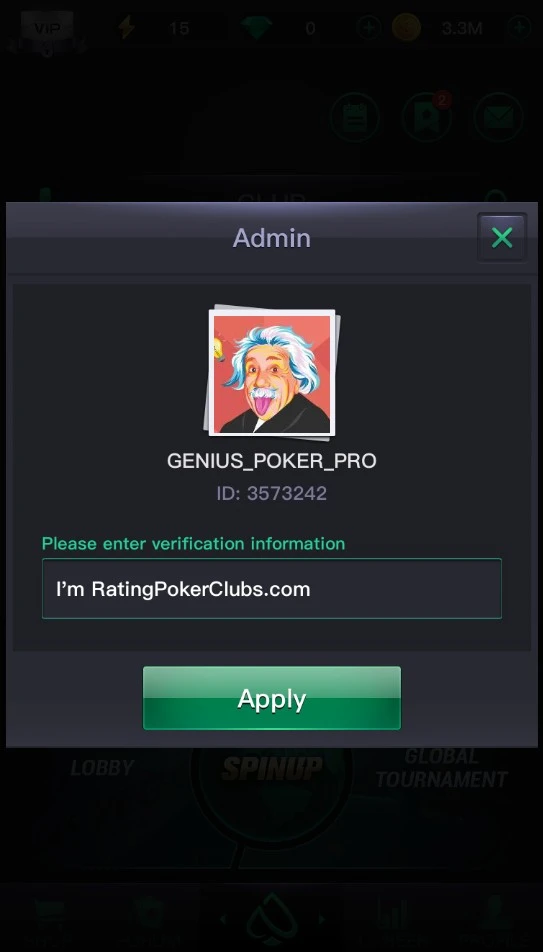The height and width of the screenshot is (952, 543).
Task: Tap the gold coin icon
Action: tap(406, 28)
